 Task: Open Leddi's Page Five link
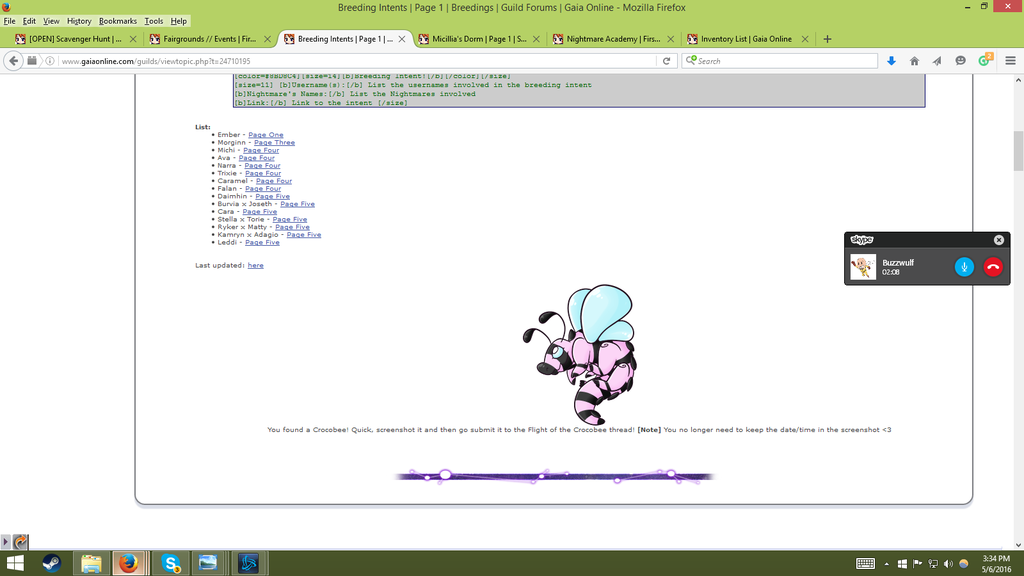pos(262,242)
